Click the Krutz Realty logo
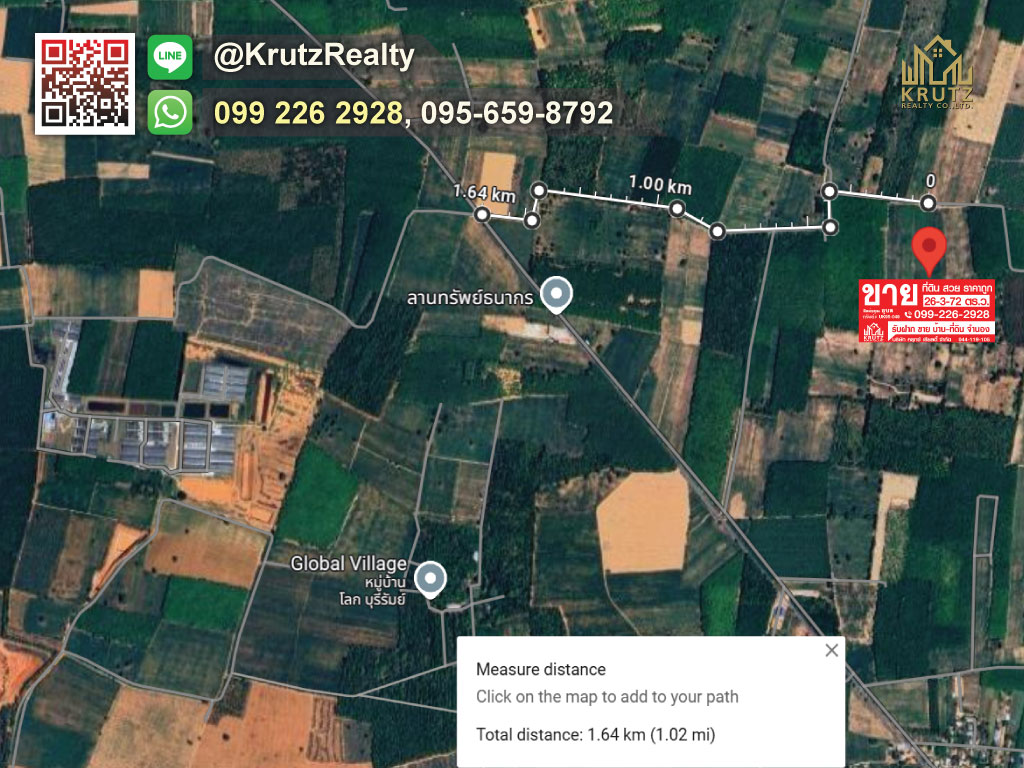The width and height of the screenshot is (1024, 768). (x=937, y=72)
